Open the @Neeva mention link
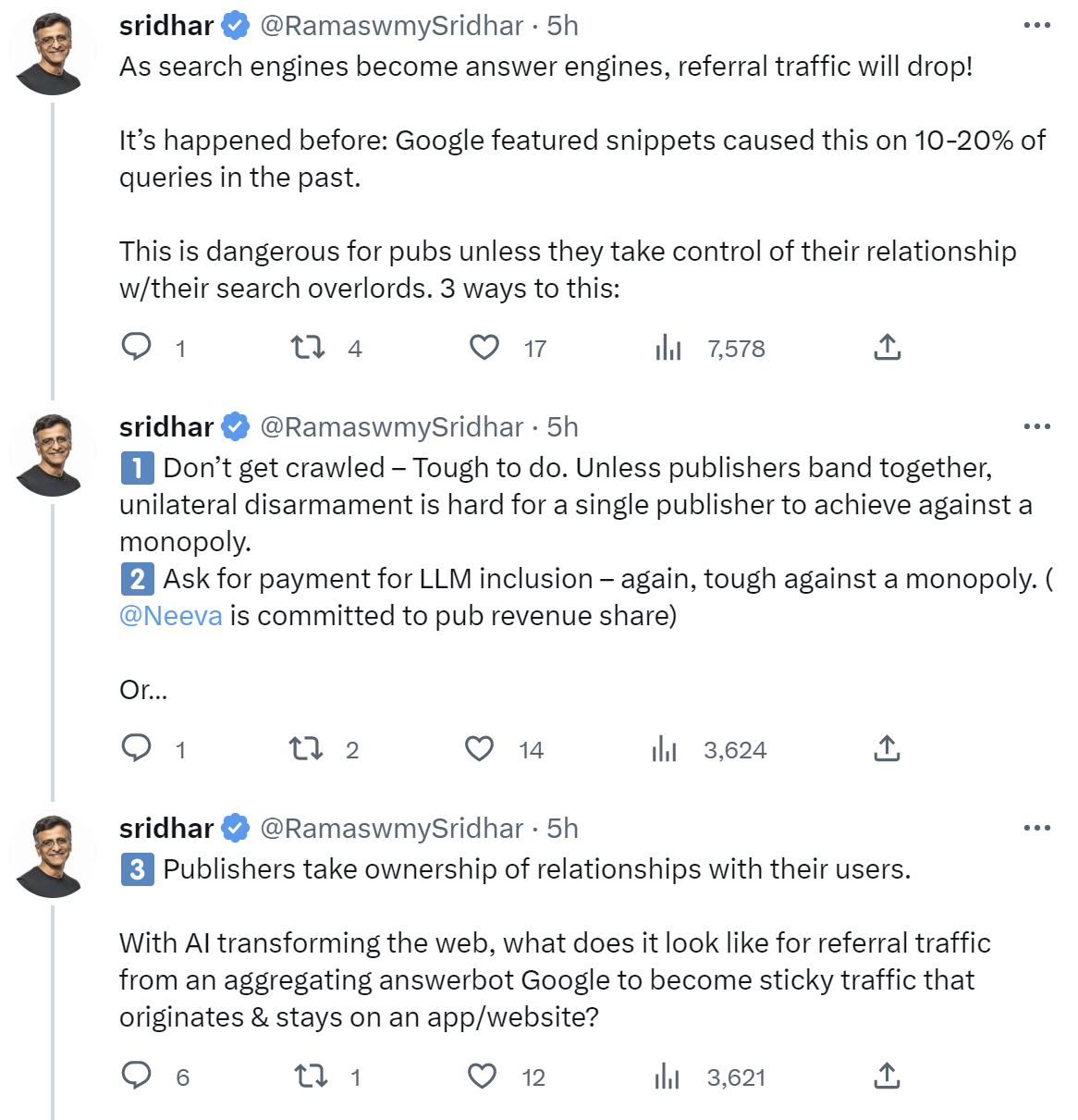This screenshot has height=1120, width=1078. 168,615
